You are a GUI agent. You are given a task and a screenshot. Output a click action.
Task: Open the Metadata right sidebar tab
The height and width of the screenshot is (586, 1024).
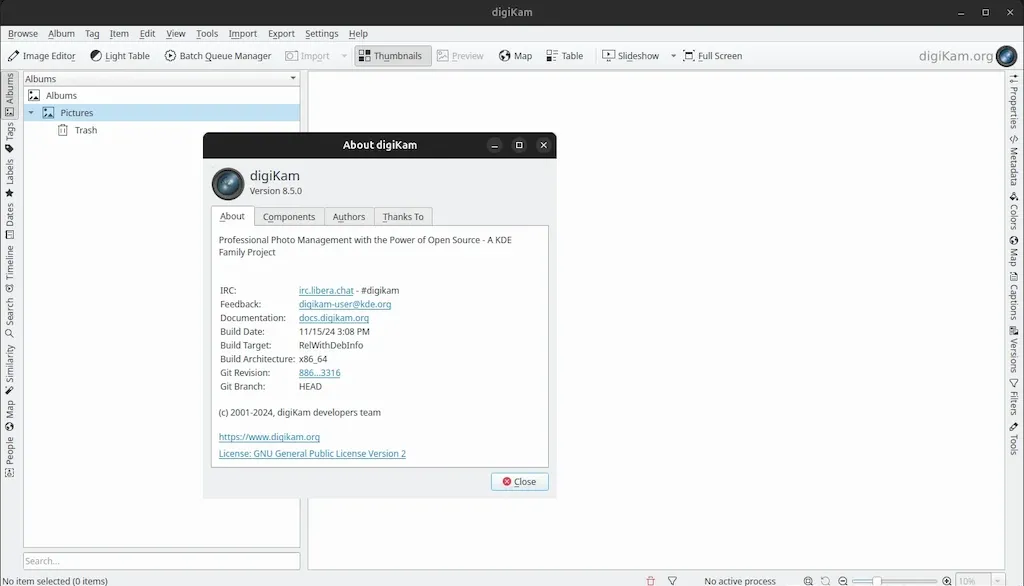pos(1014,160)
